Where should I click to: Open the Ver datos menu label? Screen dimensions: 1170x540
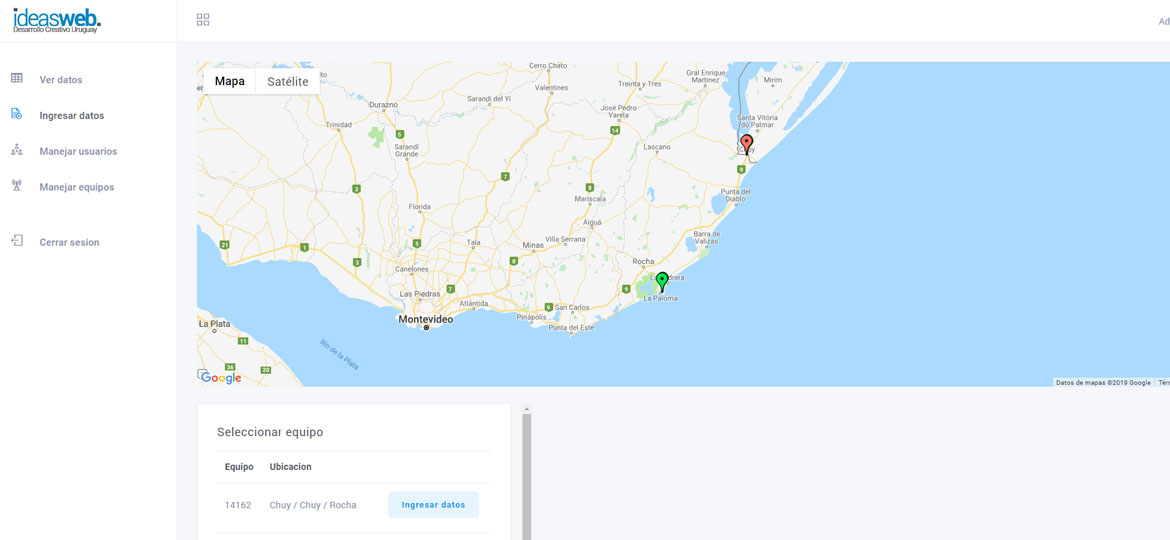point(61,80)
